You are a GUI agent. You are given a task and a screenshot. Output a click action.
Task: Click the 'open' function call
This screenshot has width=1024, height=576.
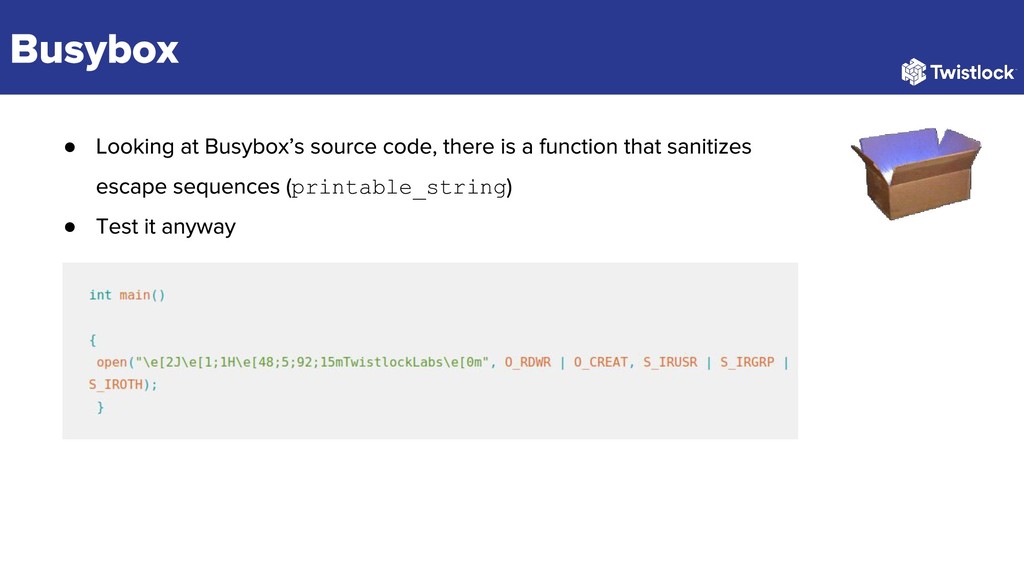[x=112, y=362]
